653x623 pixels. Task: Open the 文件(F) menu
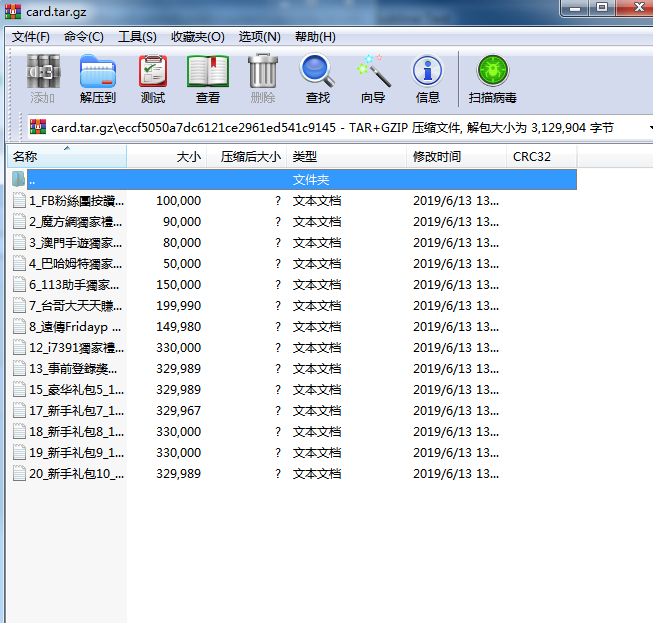(31, 37)
